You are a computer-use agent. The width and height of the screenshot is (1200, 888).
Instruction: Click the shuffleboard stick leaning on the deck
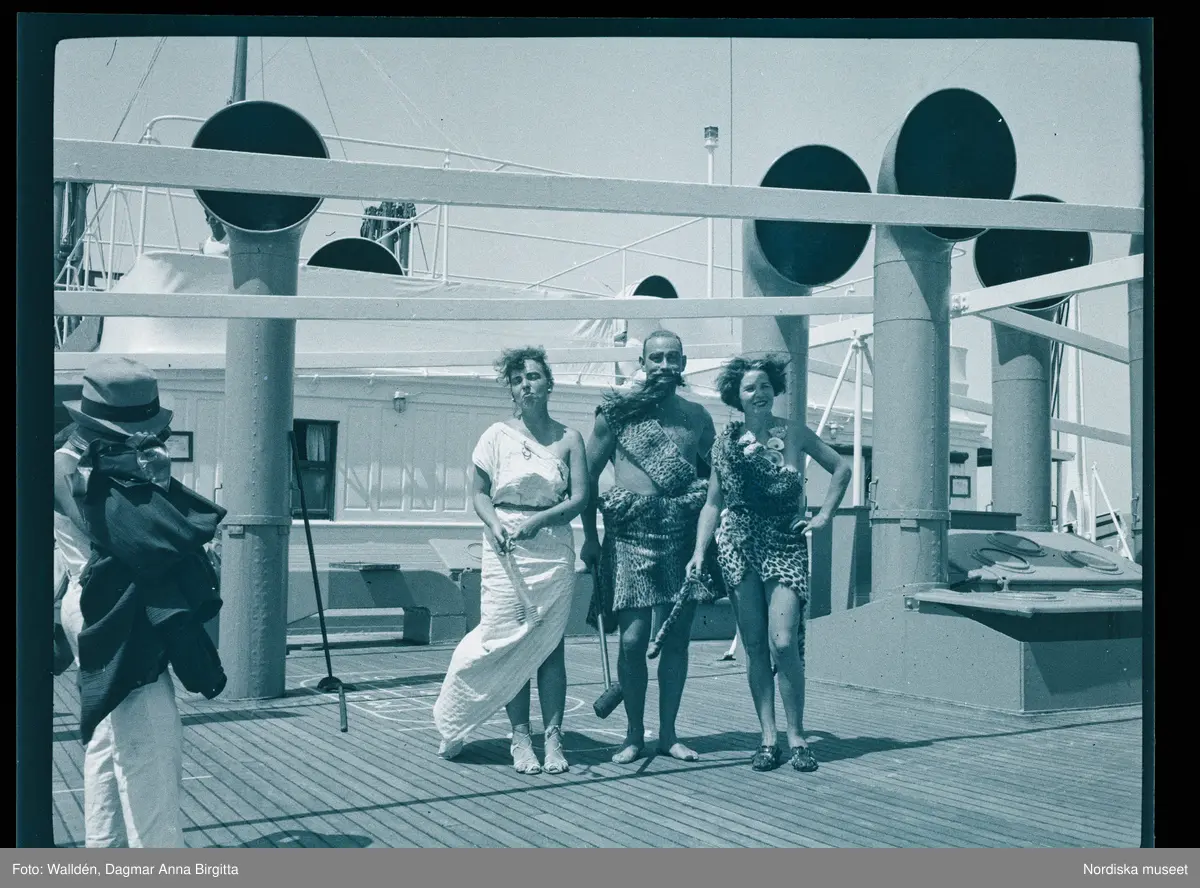[317, 570]
